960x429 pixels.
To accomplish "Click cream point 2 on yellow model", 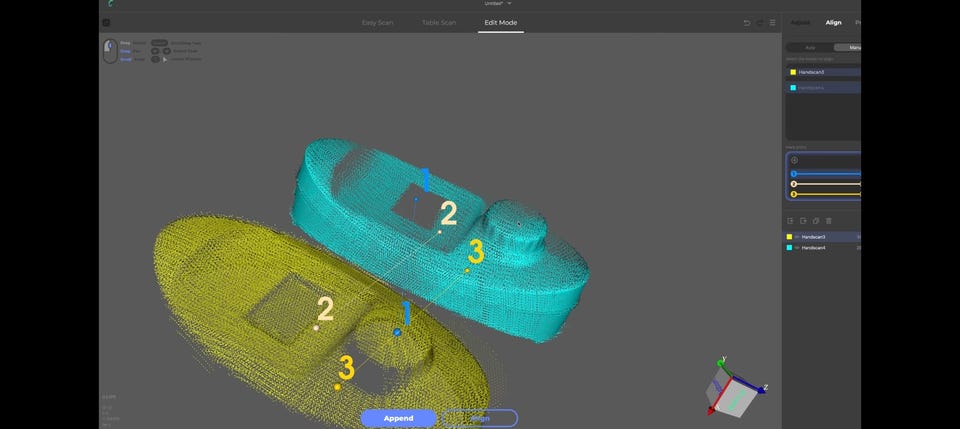I will [316, 328].
